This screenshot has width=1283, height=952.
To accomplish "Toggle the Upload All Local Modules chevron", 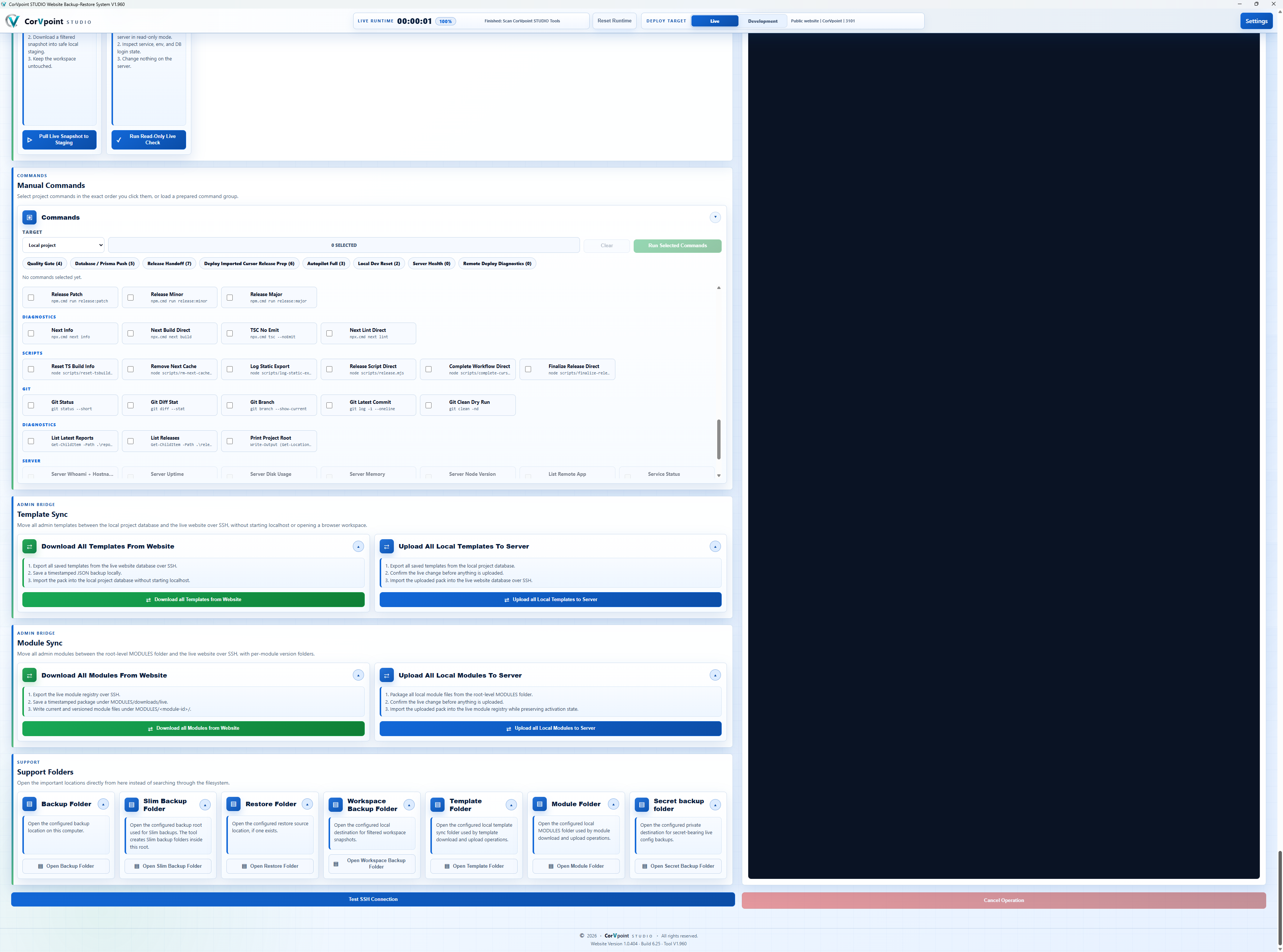I will (715, 675).
